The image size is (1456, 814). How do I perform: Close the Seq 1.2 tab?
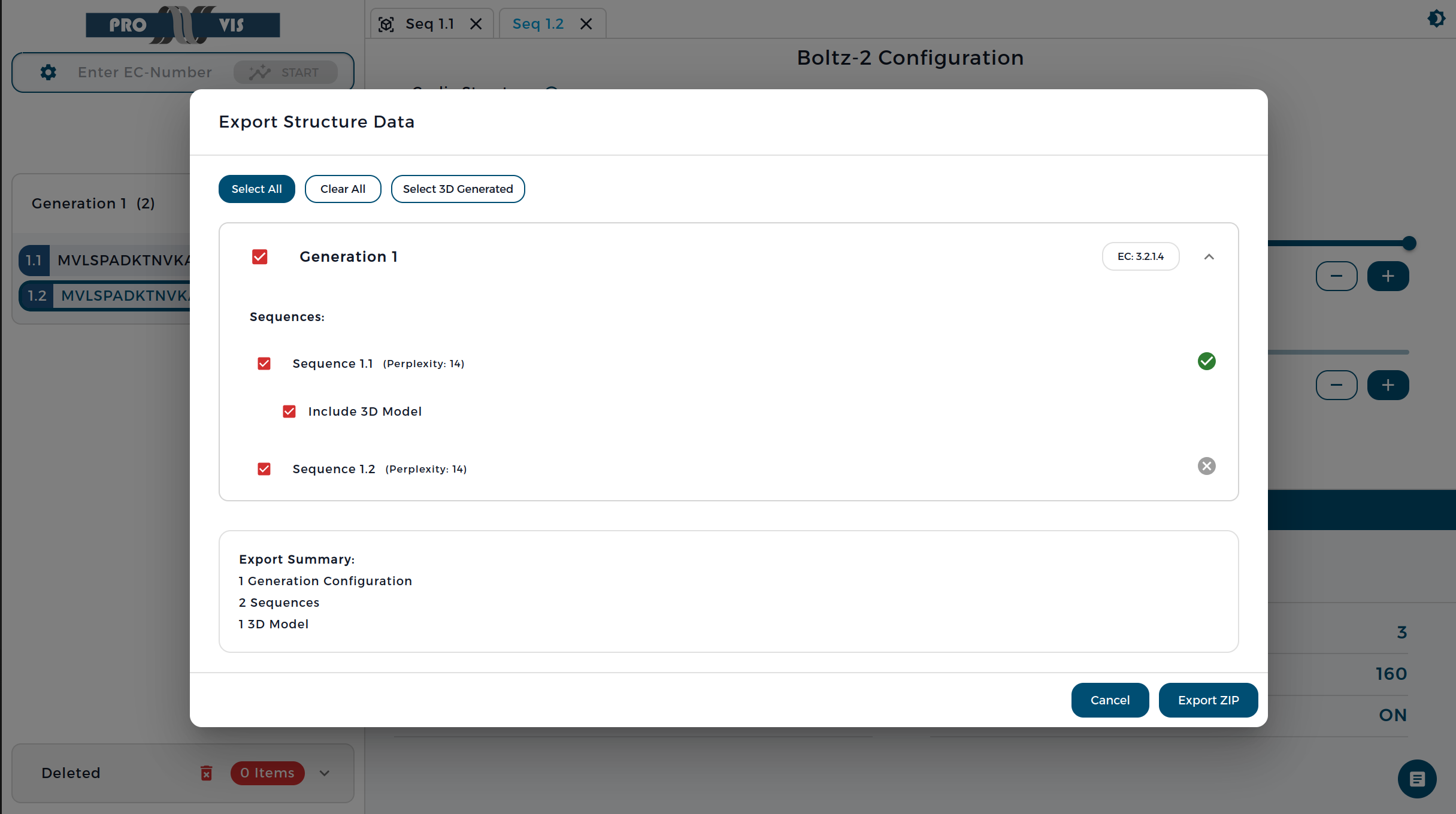click(x=586, y=24)
